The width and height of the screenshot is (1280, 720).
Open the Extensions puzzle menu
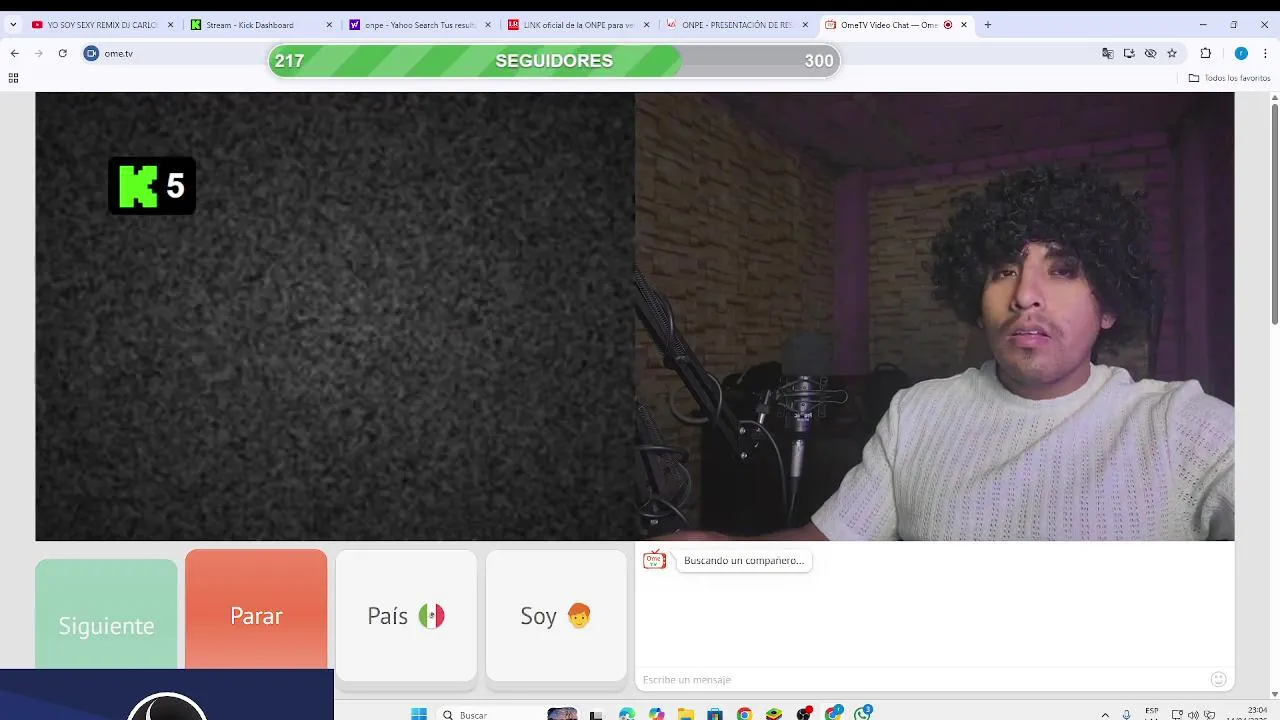[x=1206, y=53]
